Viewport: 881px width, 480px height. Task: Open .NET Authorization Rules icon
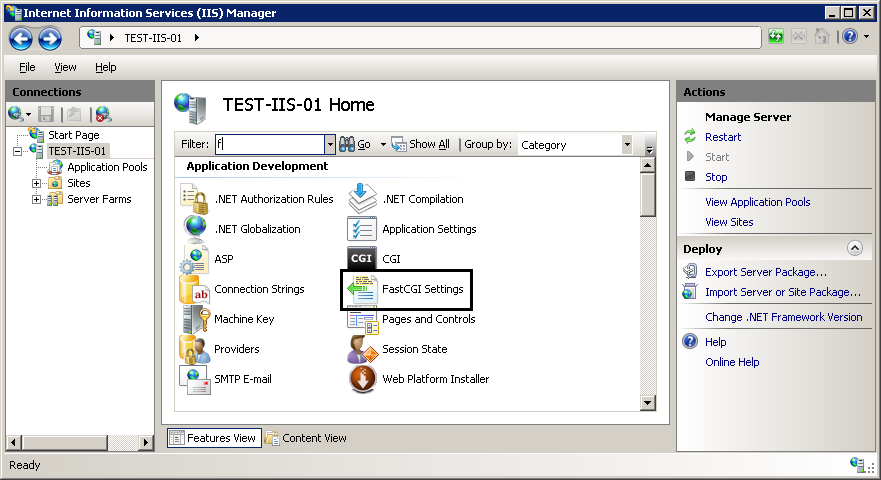click(194, 199)
